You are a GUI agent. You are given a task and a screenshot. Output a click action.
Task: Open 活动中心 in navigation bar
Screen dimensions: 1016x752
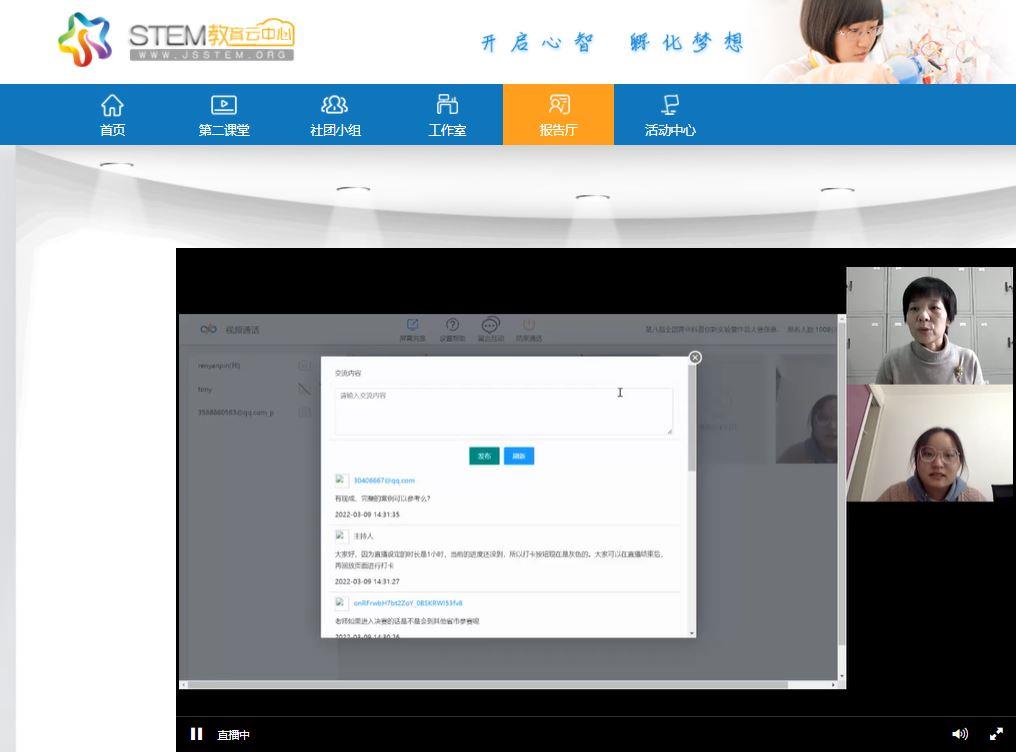tap(669, 115)
